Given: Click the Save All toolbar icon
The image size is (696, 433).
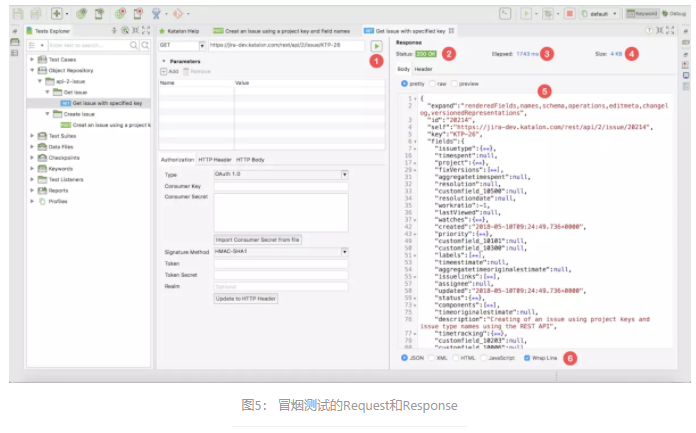Looking at the screenshot, I should point(36,14).
